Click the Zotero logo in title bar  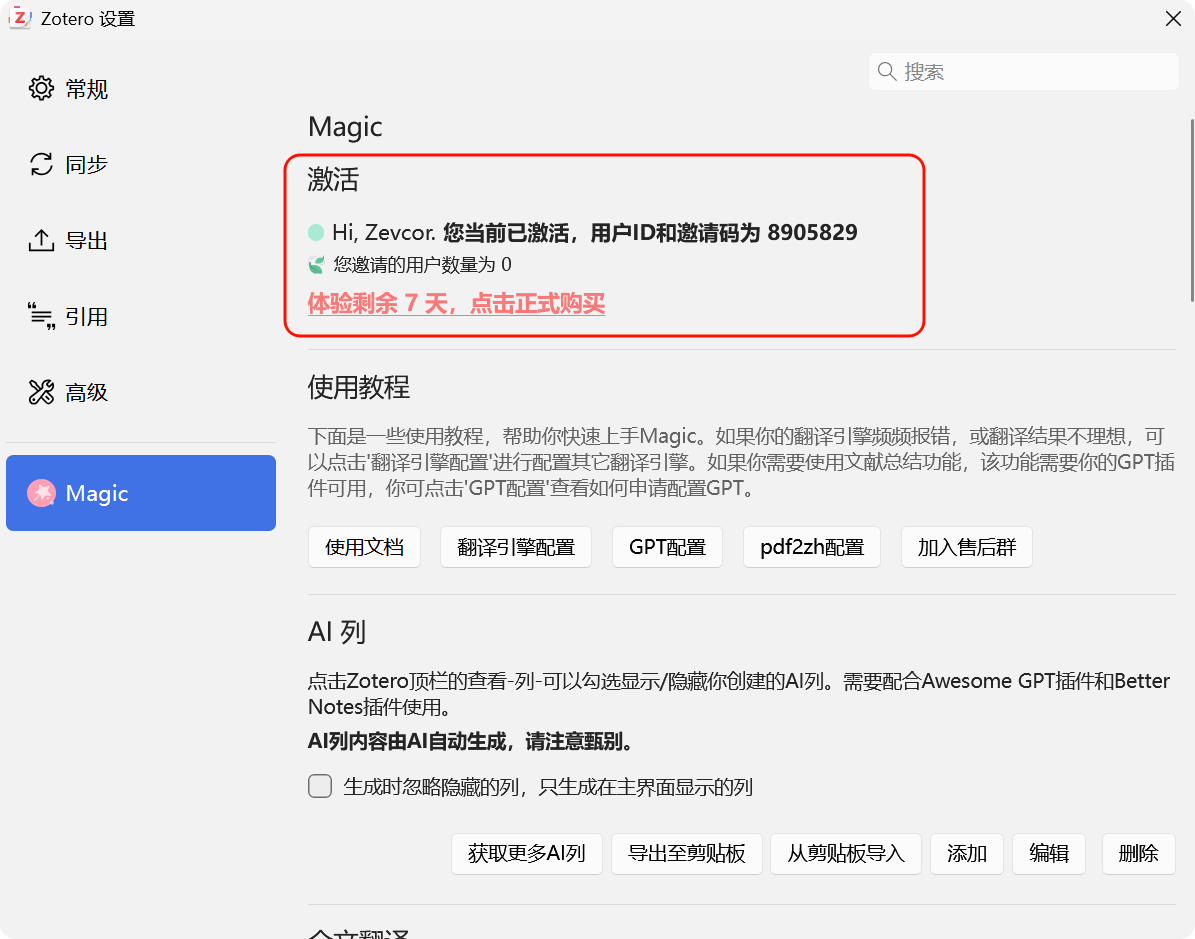[20, 18]
